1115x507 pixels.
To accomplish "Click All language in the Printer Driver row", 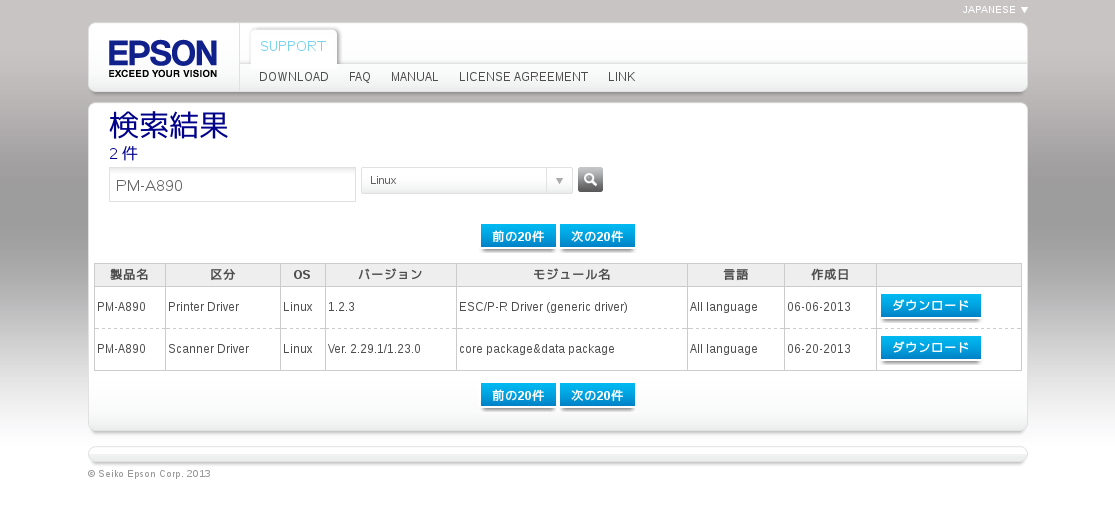I will (x=723, y=307).
